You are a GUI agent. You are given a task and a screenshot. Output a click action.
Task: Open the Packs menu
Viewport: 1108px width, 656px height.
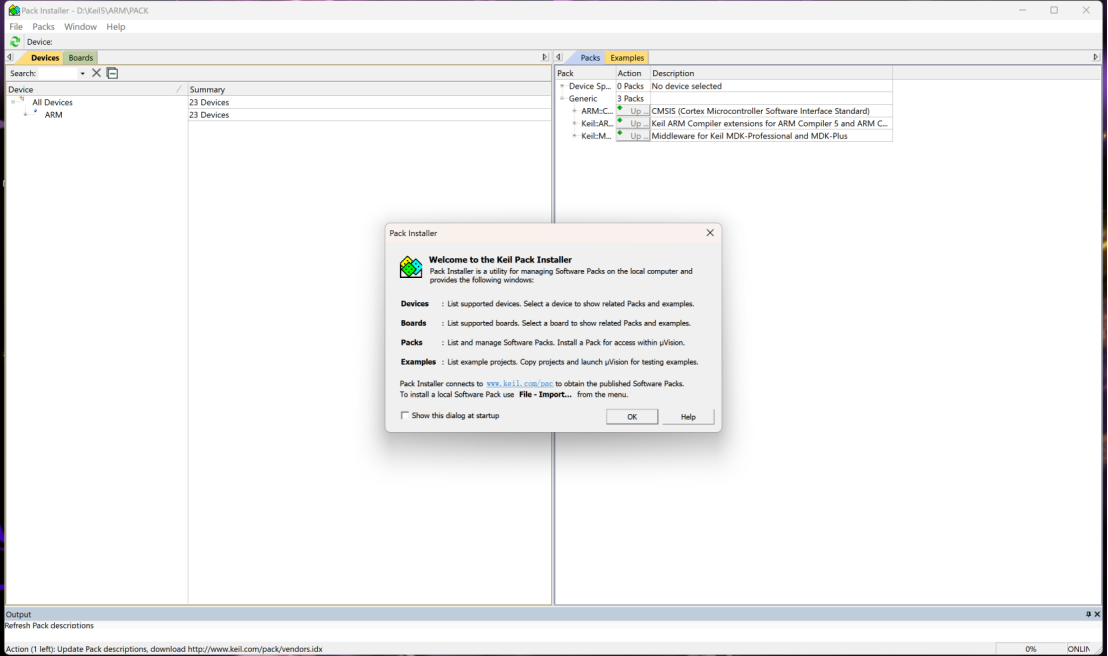coord(43,27)
